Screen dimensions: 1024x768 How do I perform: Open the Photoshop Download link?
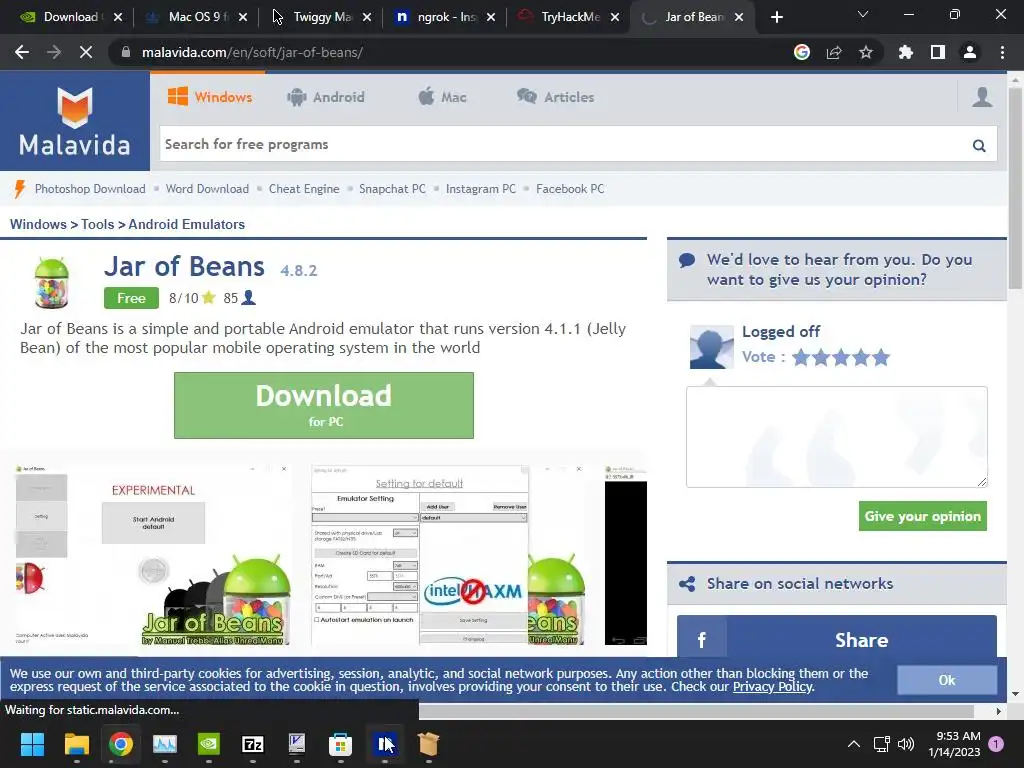point(90,189)
